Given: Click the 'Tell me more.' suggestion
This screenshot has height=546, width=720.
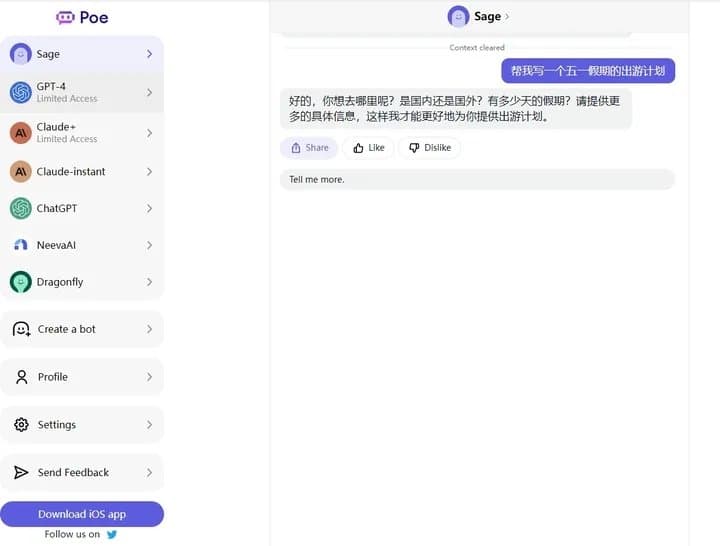Looking at the screenshot, I should click(477, 180).
